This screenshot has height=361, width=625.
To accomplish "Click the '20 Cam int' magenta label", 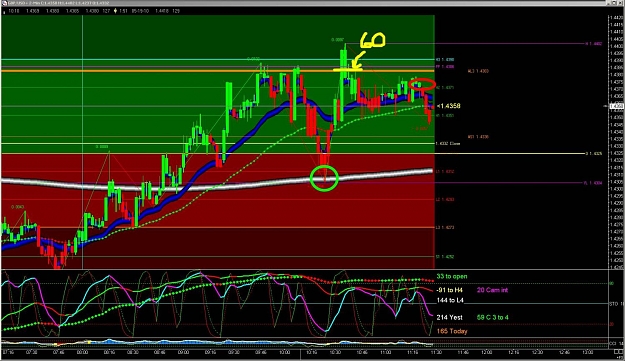I will pyautogui.click(x=492, y=290).
